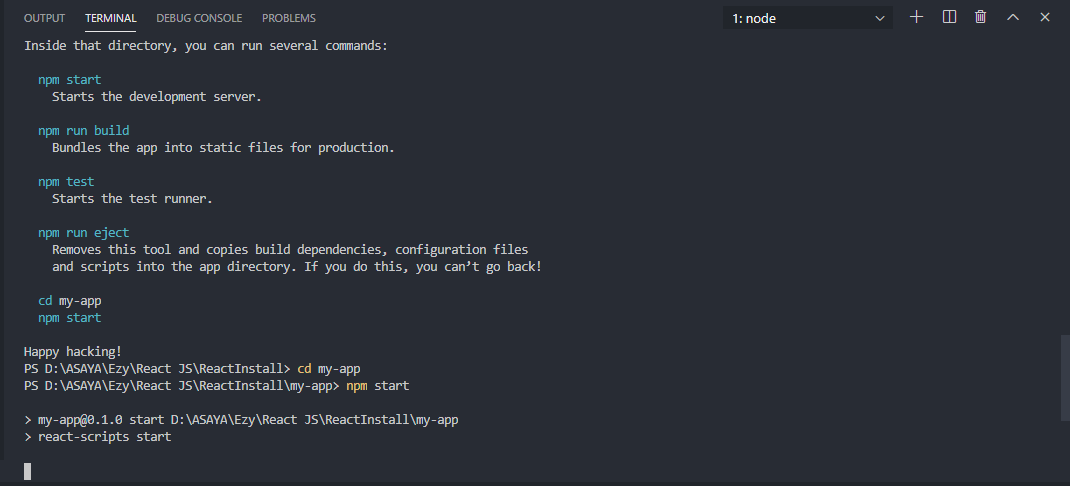Select the TERMINAL tab
This screenshot has height=486, width=1070.
[111, 18]
